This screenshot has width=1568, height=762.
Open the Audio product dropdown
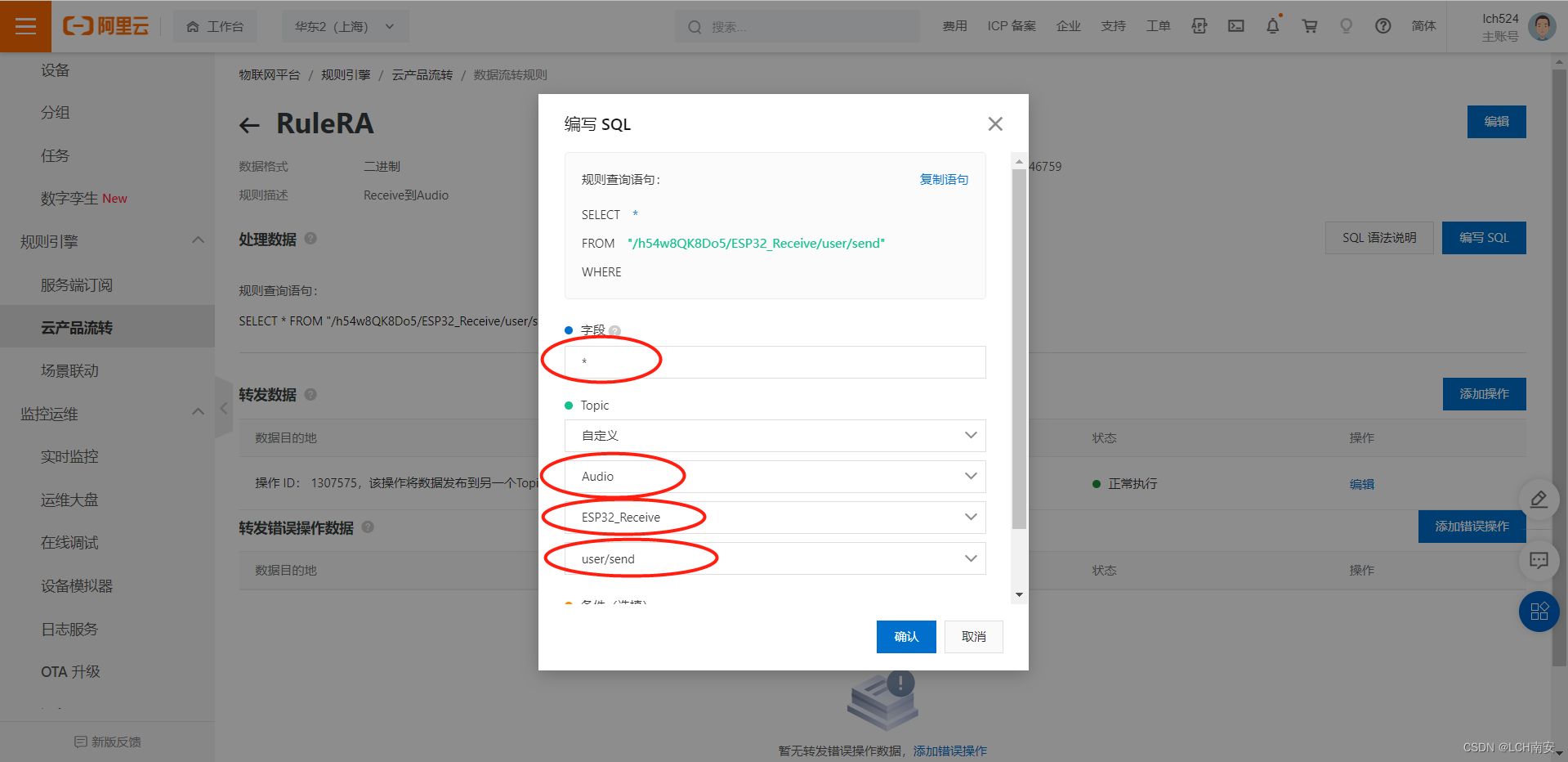pos(775,477)
